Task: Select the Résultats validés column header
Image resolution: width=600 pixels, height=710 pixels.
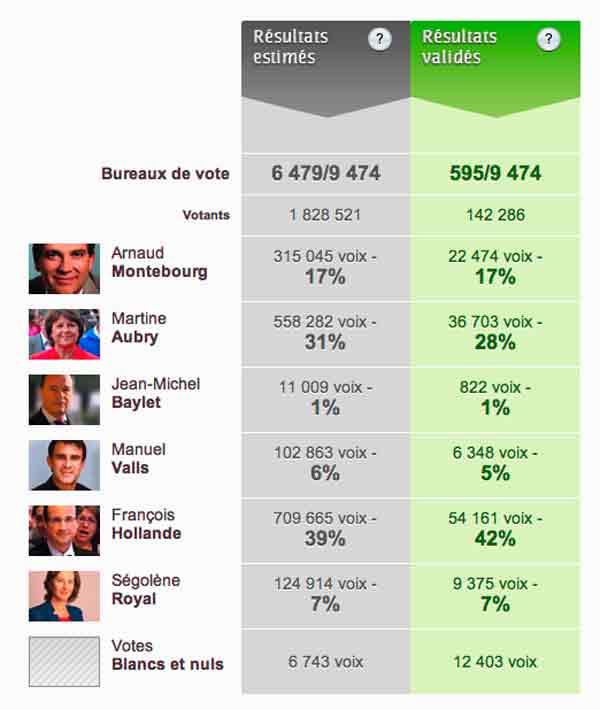Action: (495, 68)
